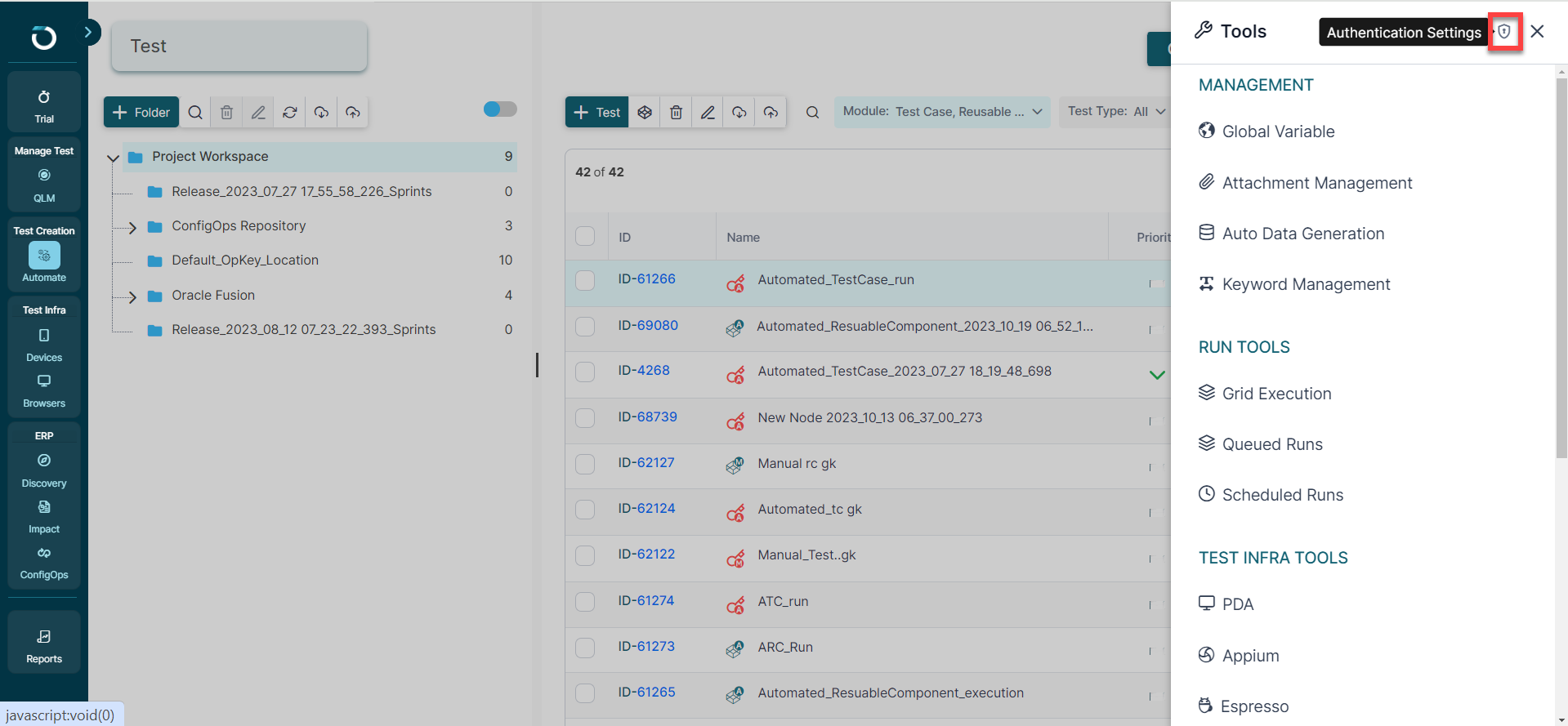The width and height of the screenshot is (1568, 726).
Task: Delete folder with trash icon
Action: click(x=227, y=112)
